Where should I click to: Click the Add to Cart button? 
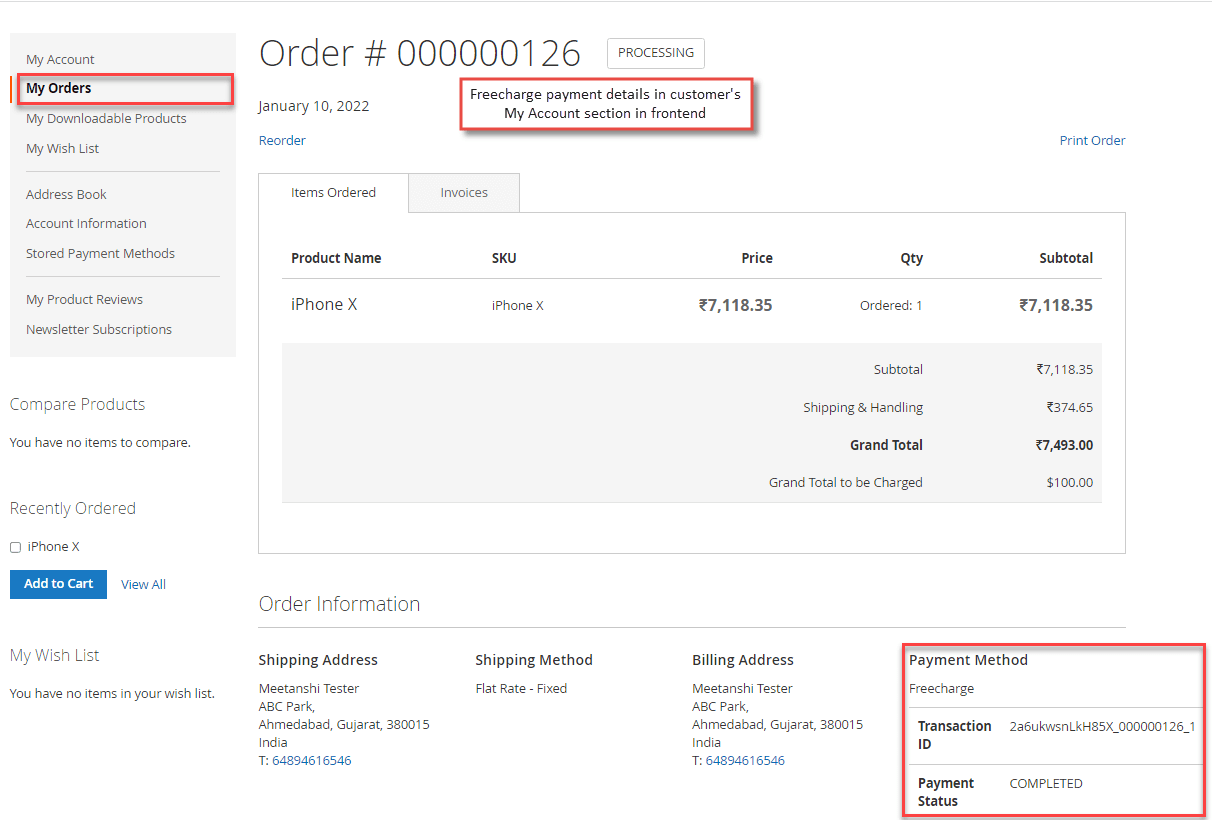[58, 584]
